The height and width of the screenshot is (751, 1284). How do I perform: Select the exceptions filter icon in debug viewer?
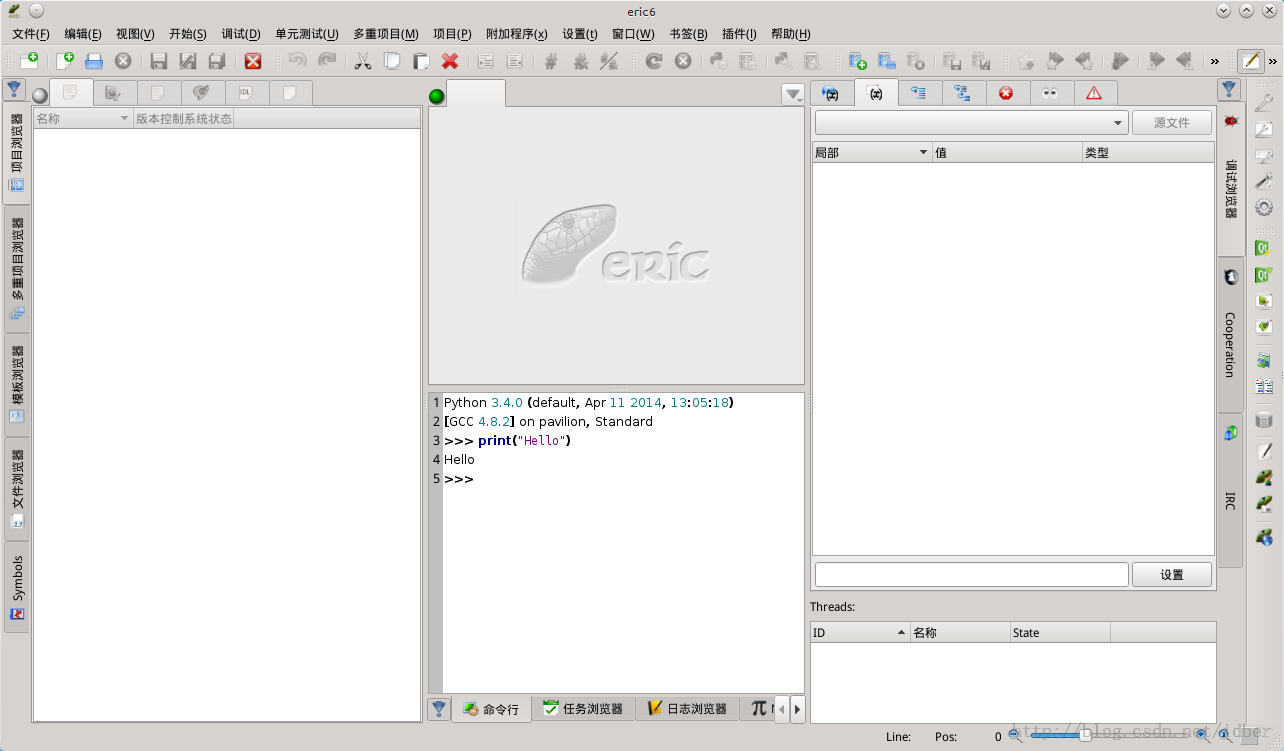pos(1008,92)
